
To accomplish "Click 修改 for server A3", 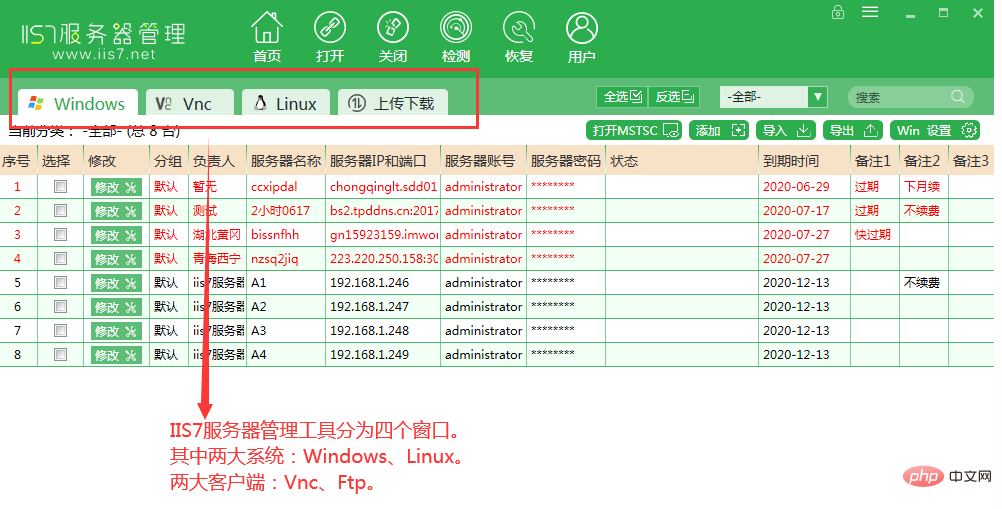I will (116, 331).
